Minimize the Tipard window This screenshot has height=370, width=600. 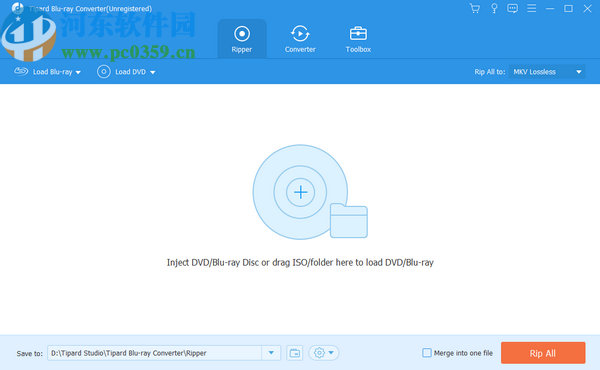[x=550, y=8]
